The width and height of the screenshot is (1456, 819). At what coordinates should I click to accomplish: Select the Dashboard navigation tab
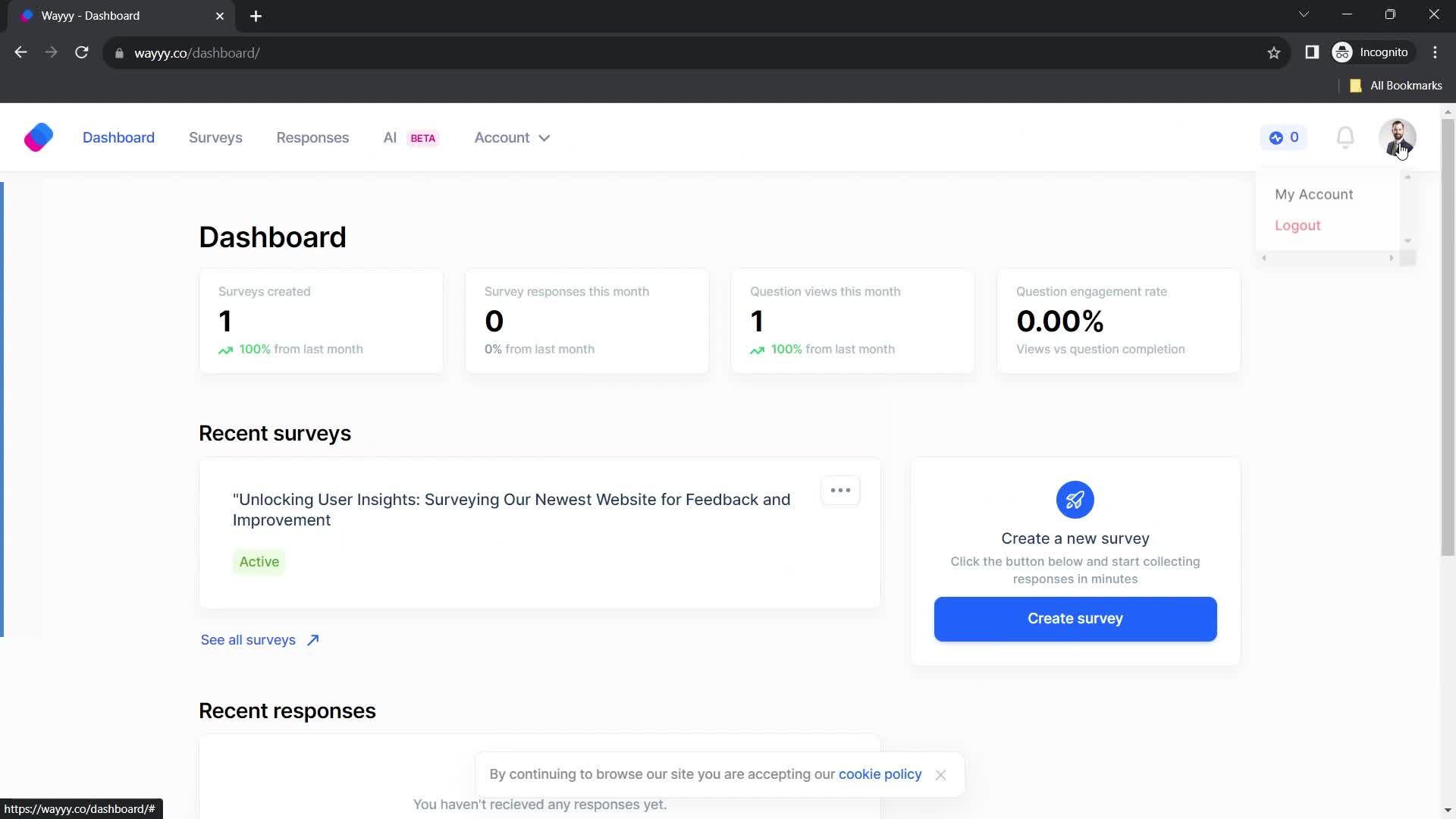[x=119, y=137]
